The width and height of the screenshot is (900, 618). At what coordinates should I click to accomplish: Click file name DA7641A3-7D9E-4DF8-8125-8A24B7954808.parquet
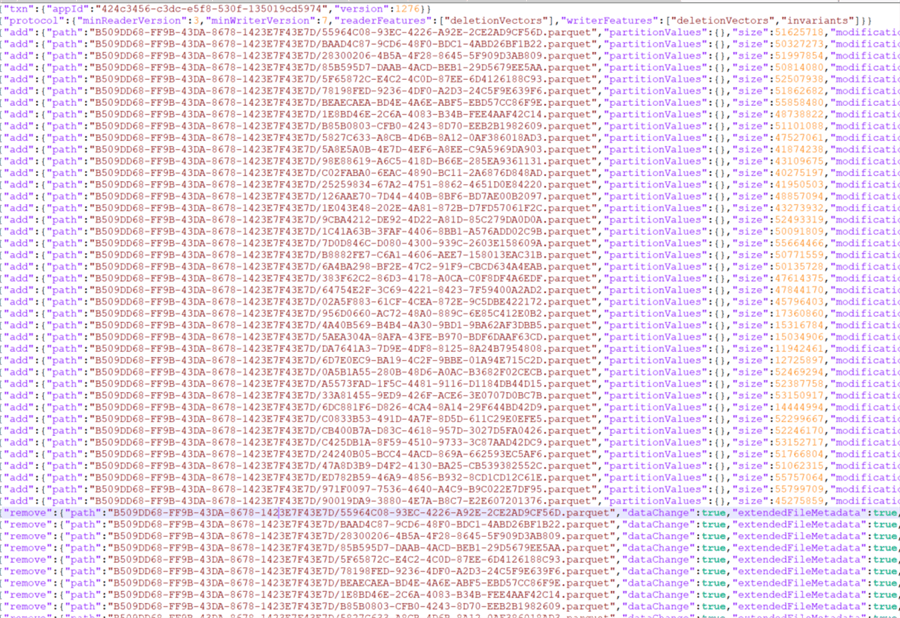[456, 348]
